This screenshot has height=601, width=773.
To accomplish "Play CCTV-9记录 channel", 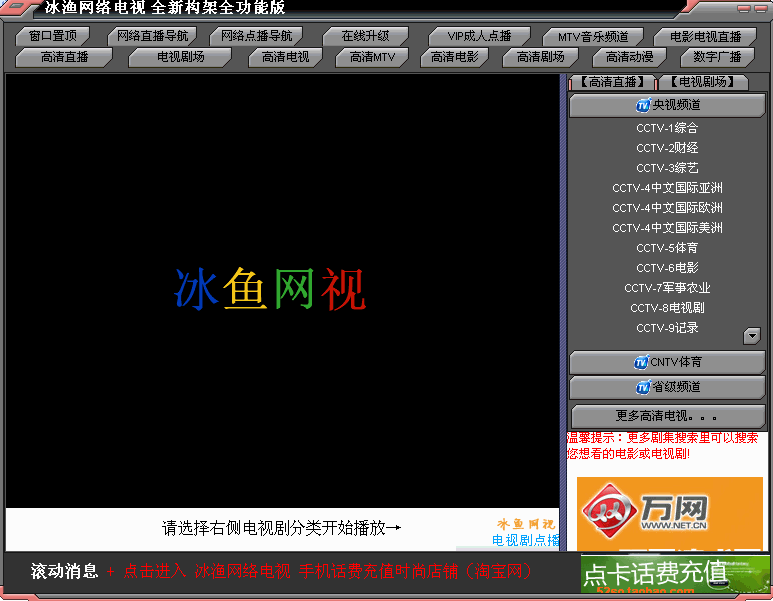I will (667, 328).
